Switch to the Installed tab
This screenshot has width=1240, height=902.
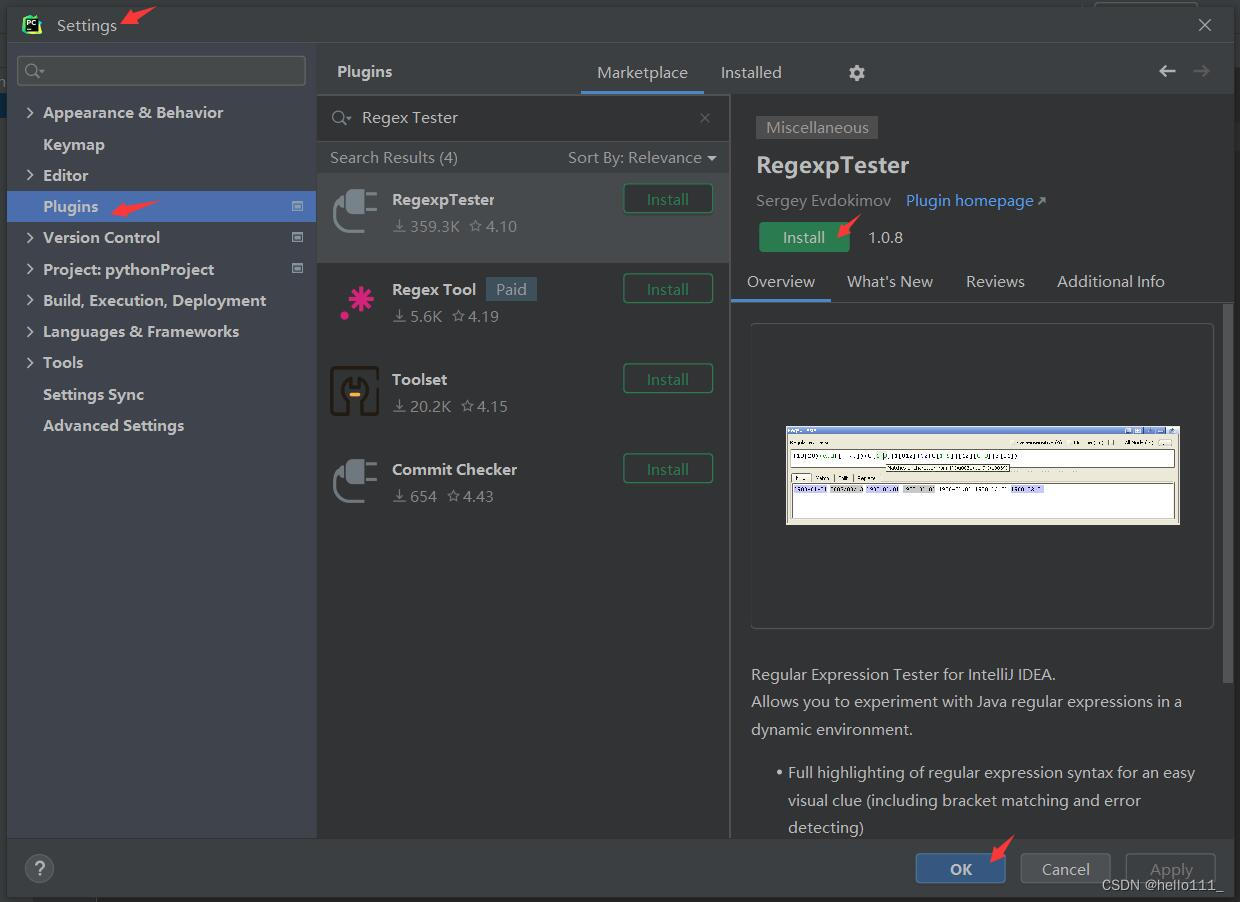751,73
